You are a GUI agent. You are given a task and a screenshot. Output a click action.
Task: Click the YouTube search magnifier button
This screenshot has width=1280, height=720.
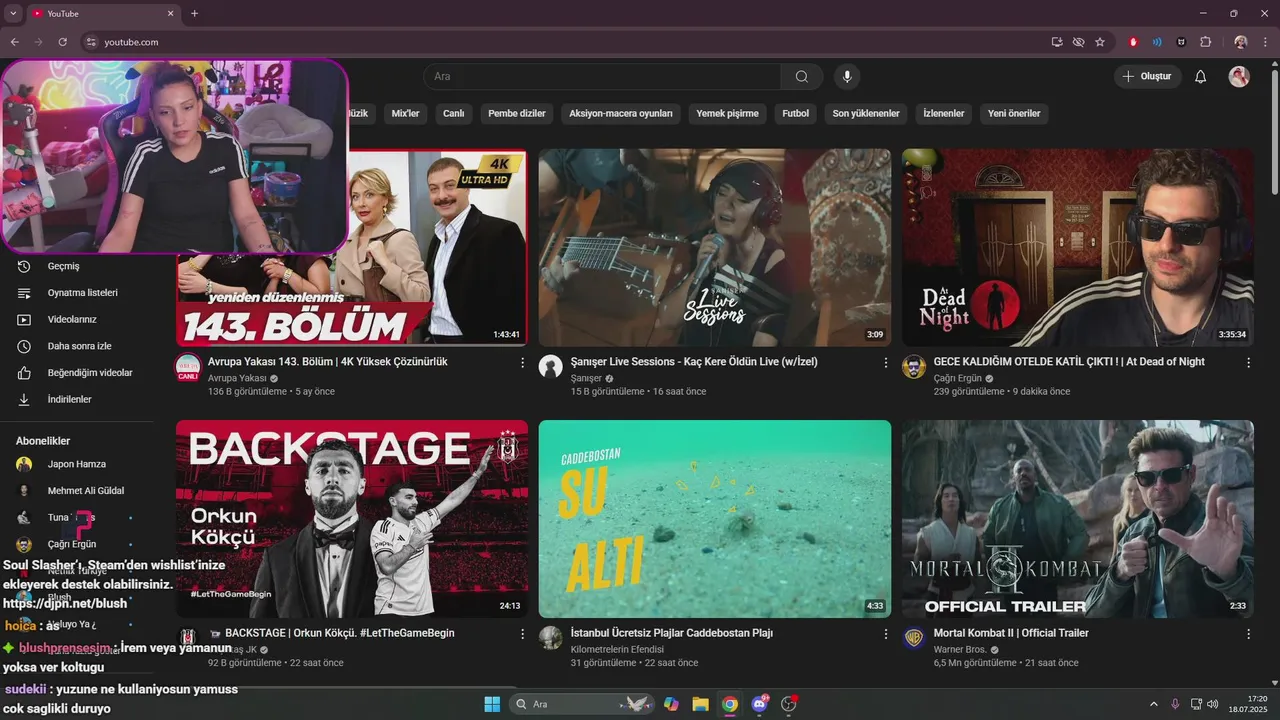point(802,77)
